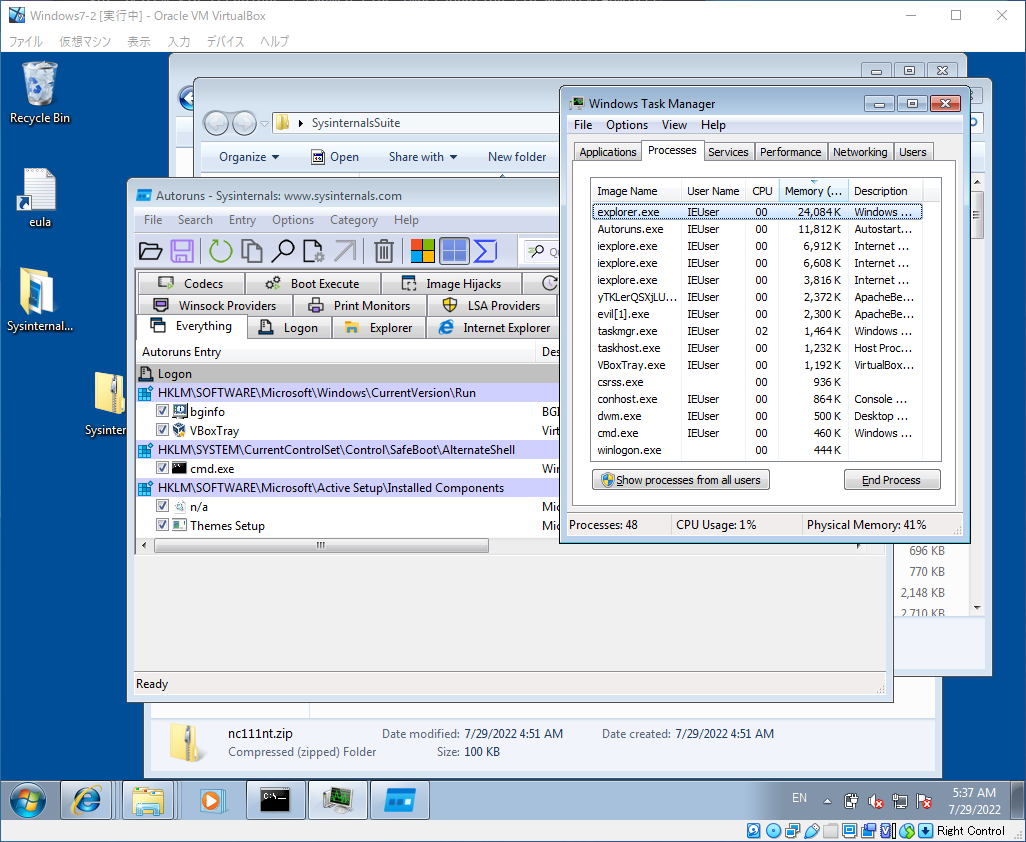This screenshot has height=842, width=1026.
Task: Toggle the blue Windows grid filter icon
Action: coord(454,251)
